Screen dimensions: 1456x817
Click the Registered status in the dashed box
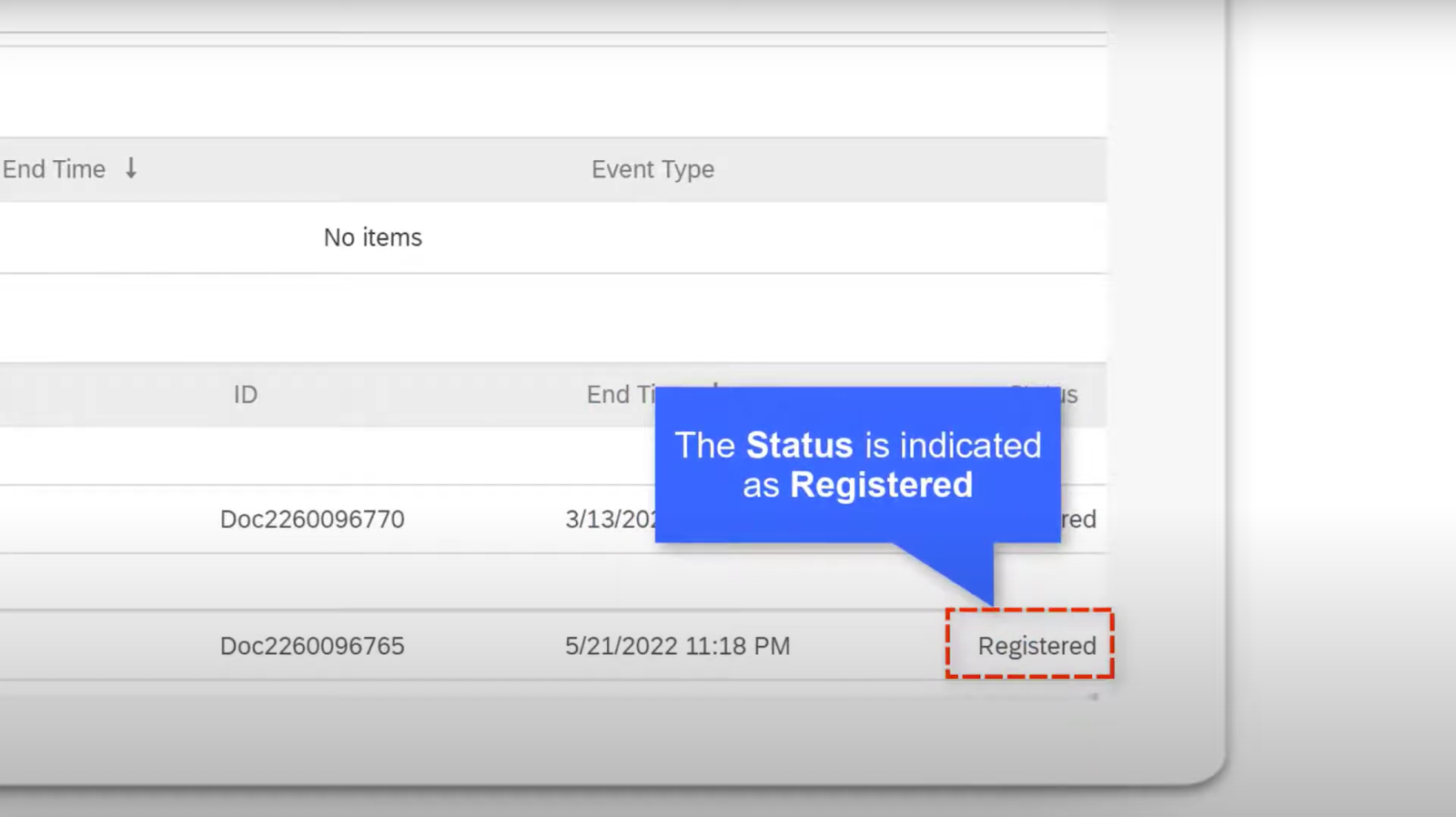(x=1036, y=646)
